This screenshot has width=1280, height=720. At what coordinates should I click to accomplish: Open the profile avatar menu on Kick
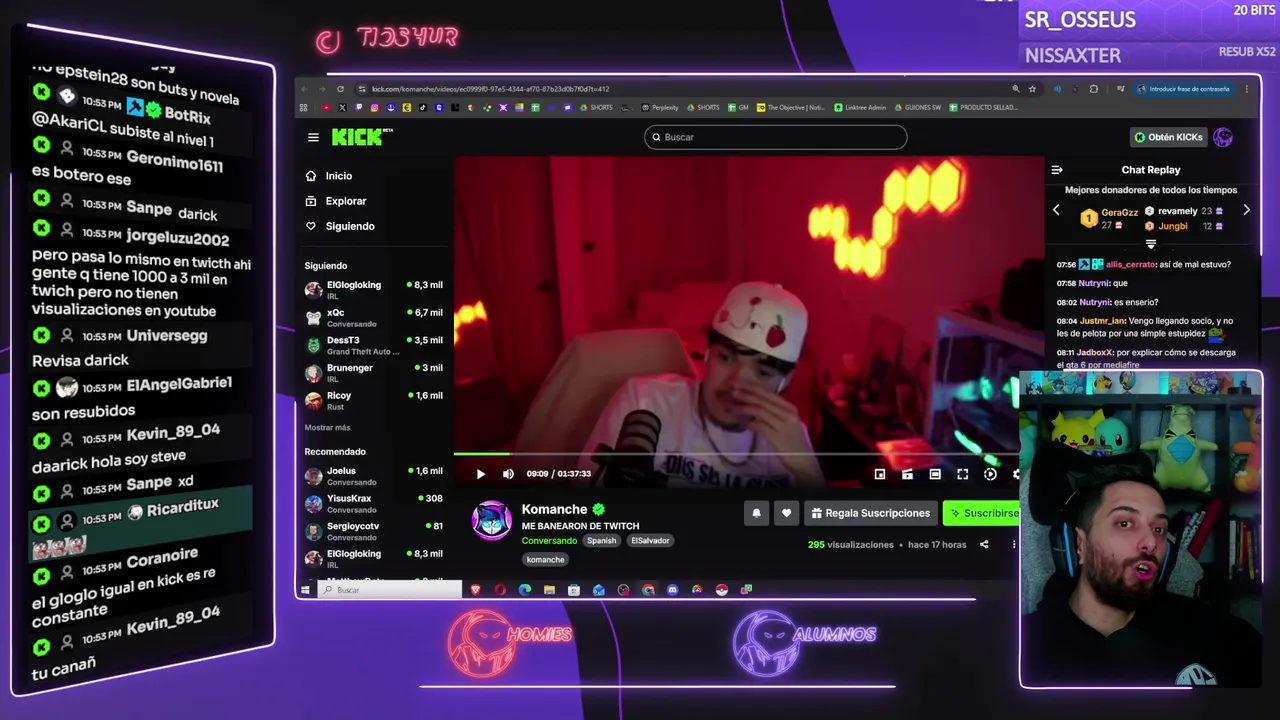pos(1223,137)
